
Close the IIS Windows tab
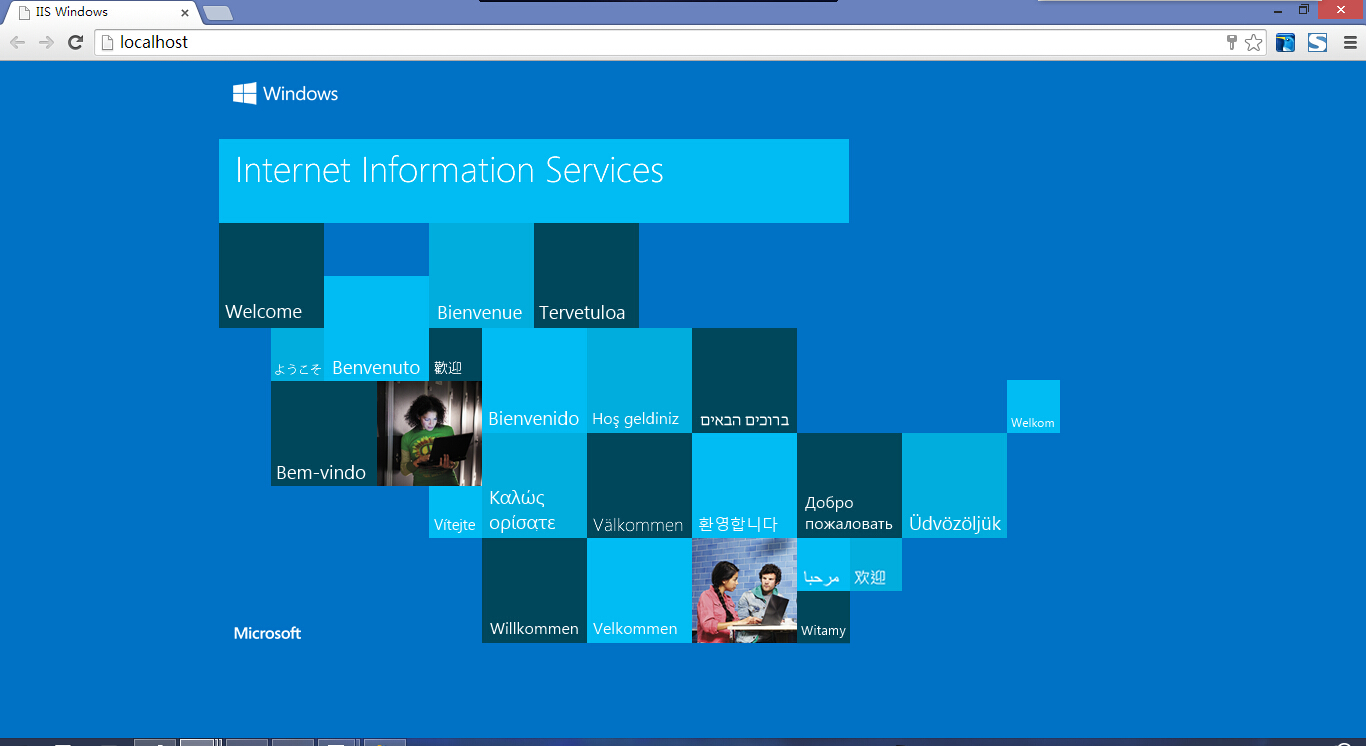pos(185,13)
